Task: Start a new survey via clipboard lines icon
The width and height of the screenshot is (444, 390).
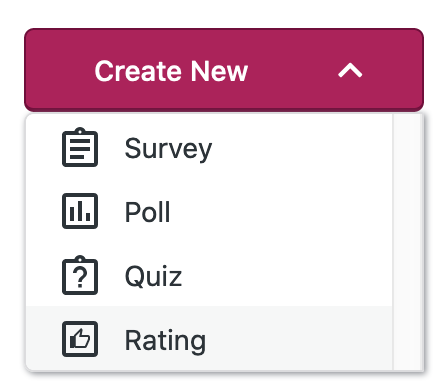Action: point(80,147)
